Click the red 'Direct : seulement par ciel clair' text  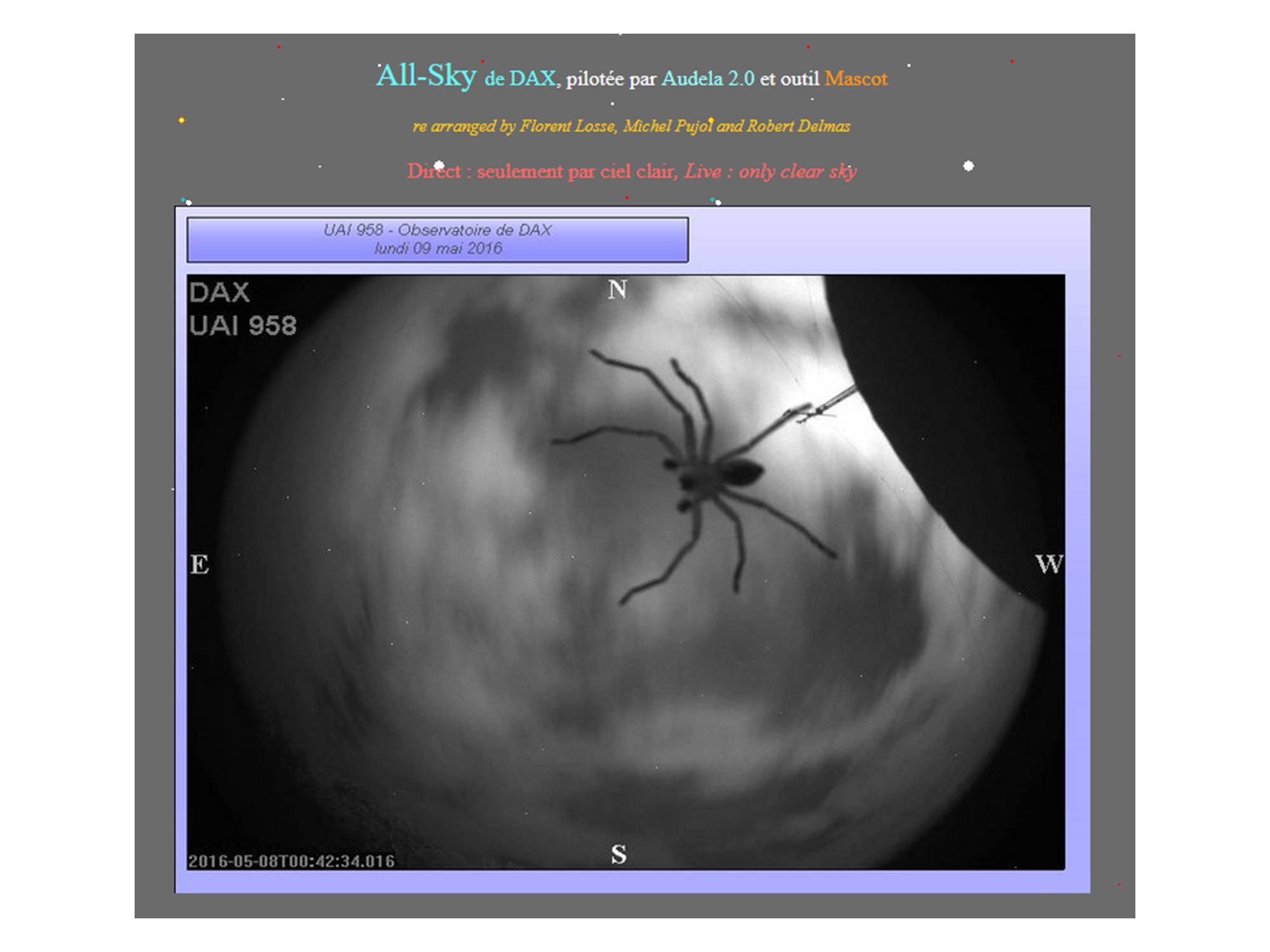click(542, 171)
